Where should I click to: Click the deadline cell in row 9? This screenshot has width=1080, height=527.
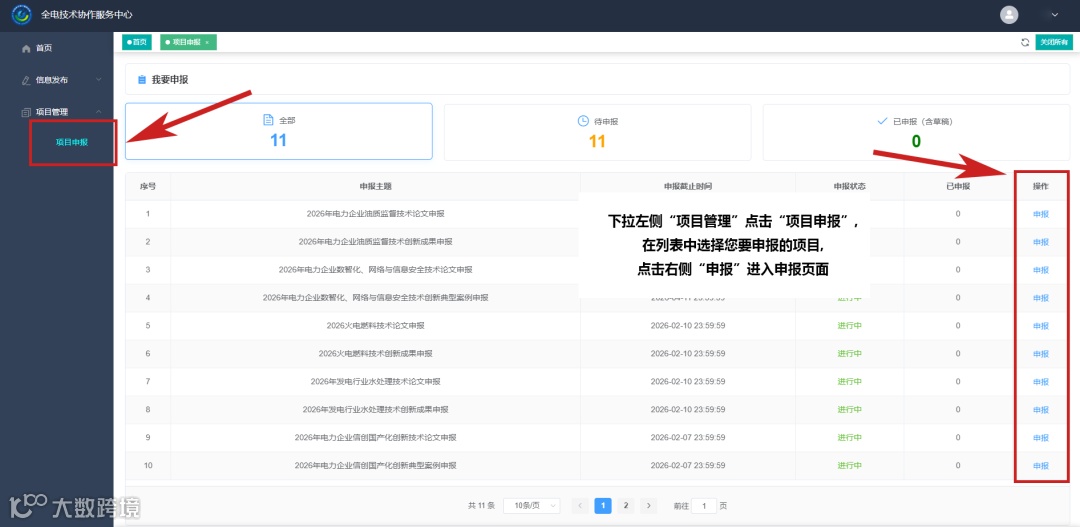687,437
